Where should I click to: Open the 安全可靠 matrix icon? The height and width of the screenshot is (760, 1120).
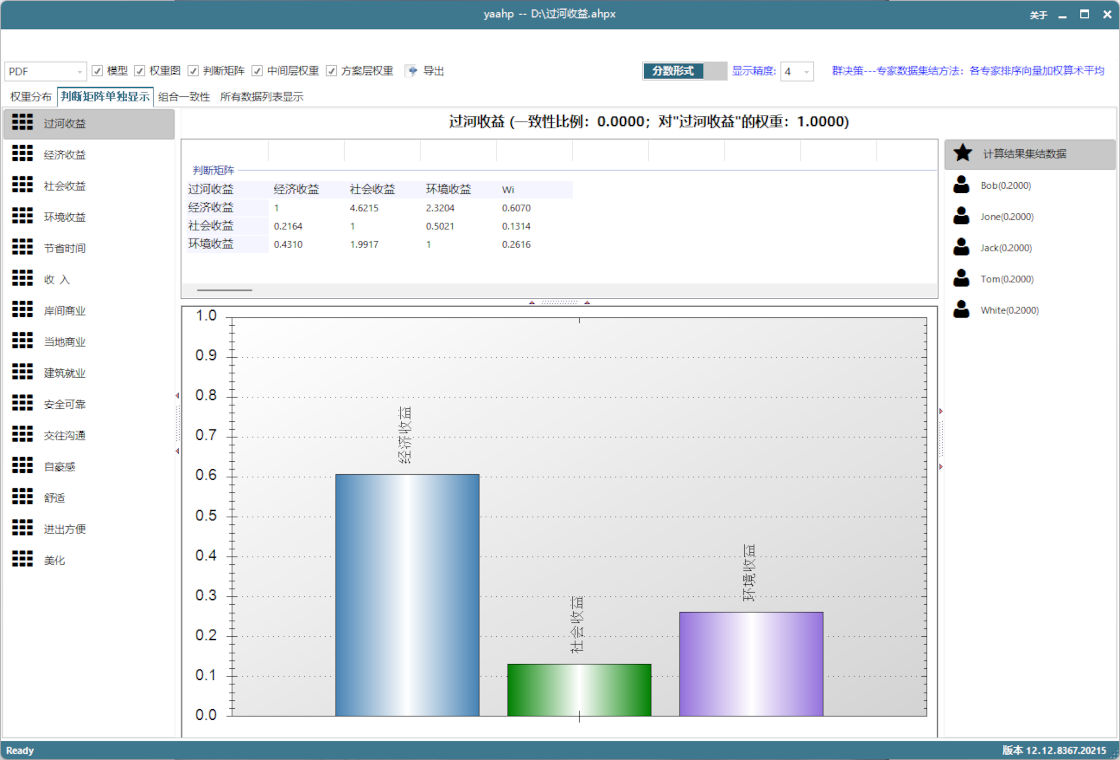22,404
